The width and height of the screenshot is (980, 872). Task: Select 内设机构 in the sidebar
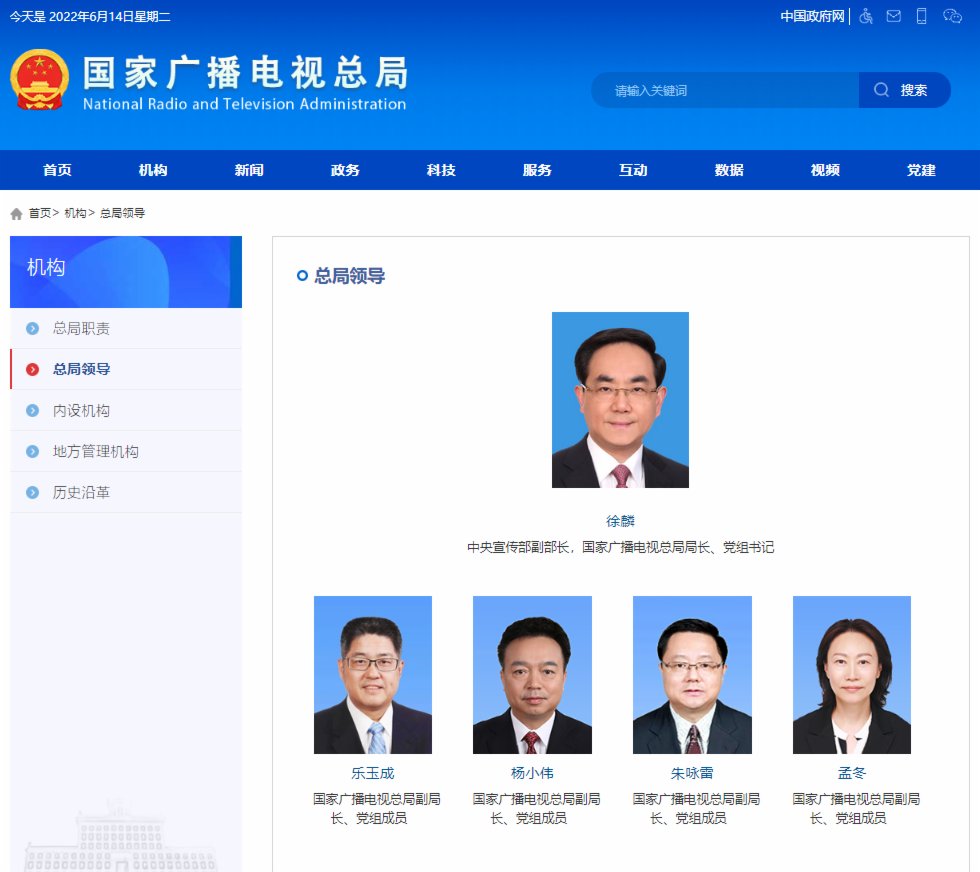[81, 411]
